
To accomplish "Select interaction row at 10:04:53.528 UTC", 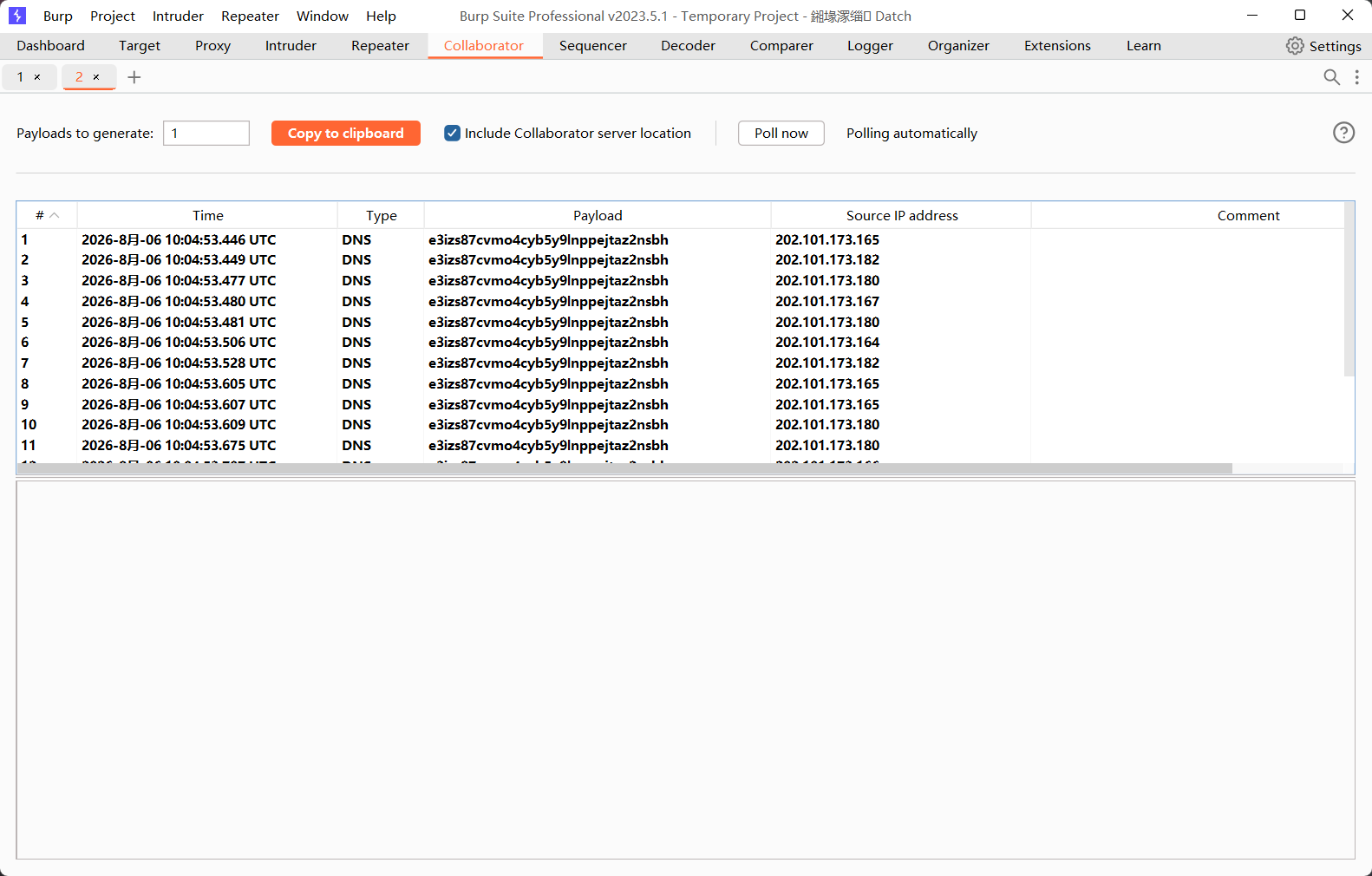I will coord(680,363).
